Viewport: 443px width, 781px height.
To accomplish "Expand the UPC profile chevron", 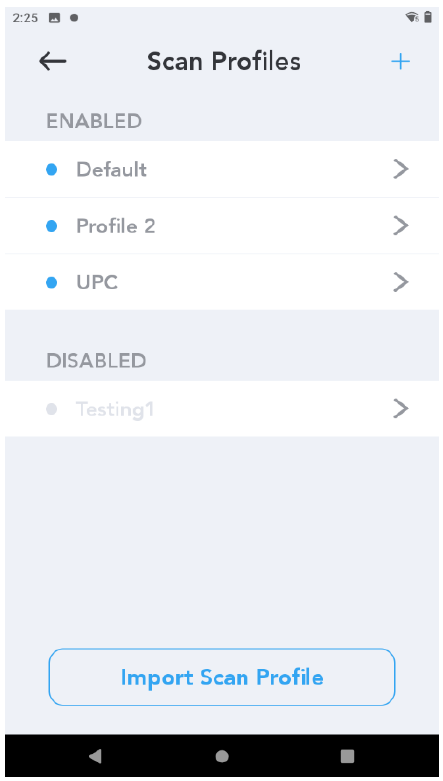I will 401,282.
